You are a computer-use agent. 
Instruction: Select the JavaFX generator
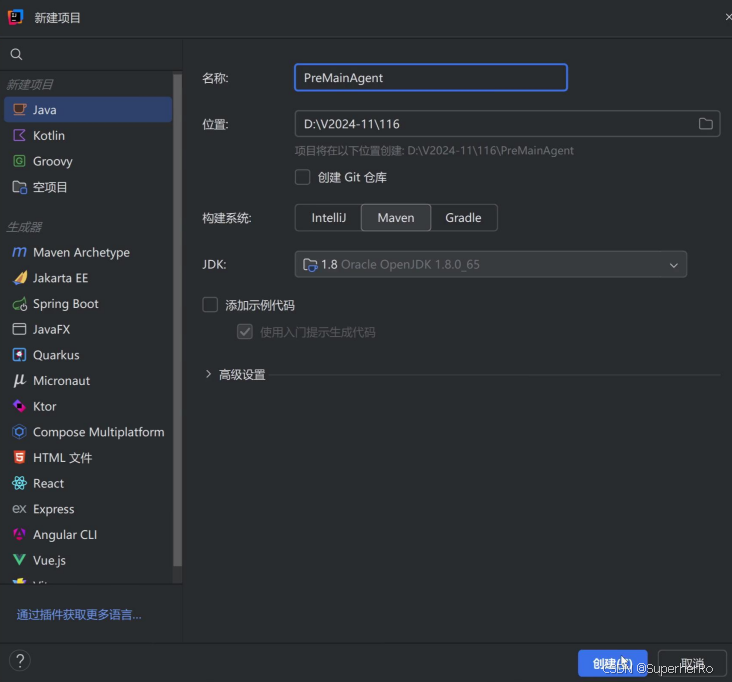[x=88, y=329]
